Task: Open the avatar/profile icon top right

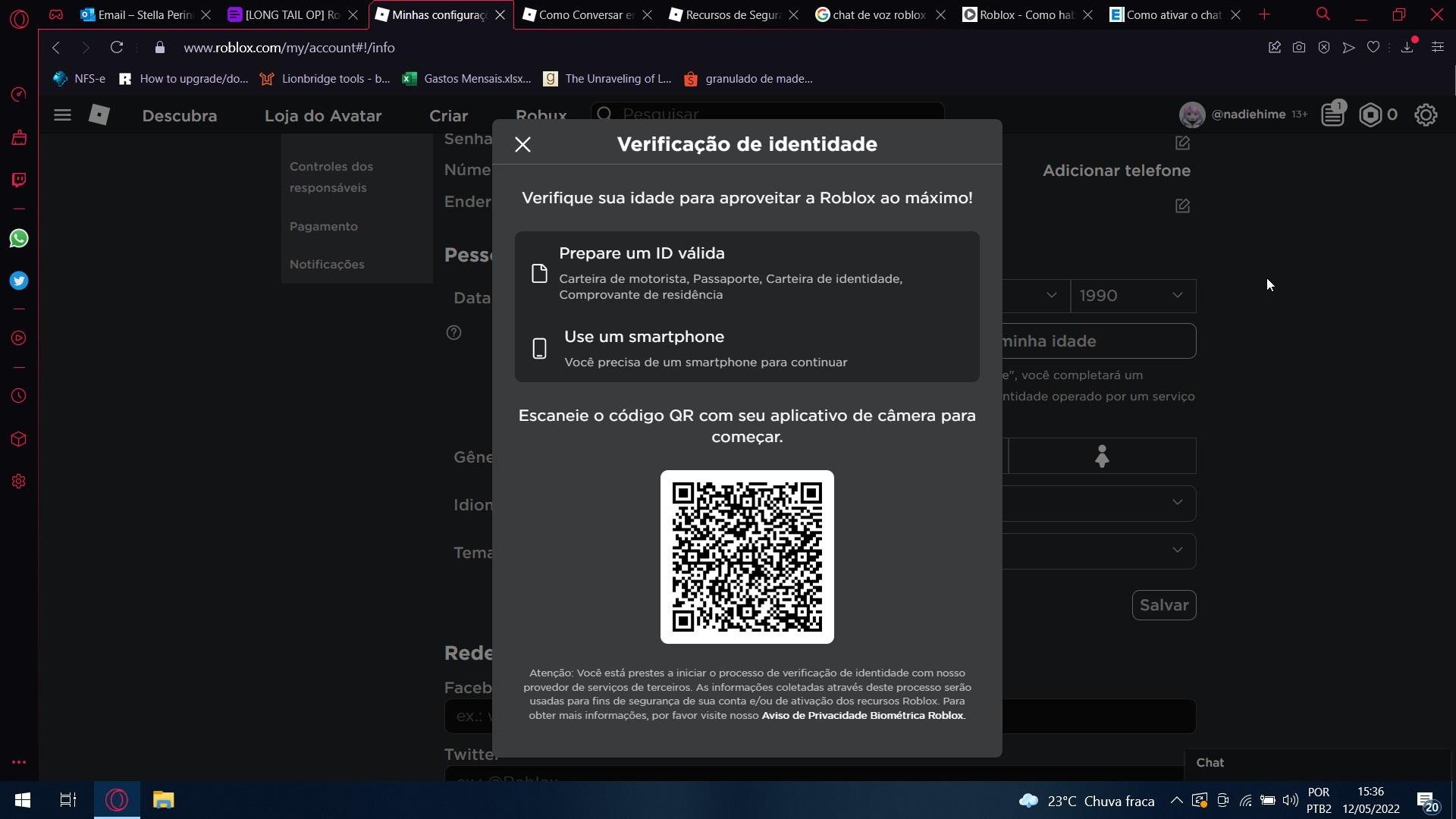Action: 1193,113
